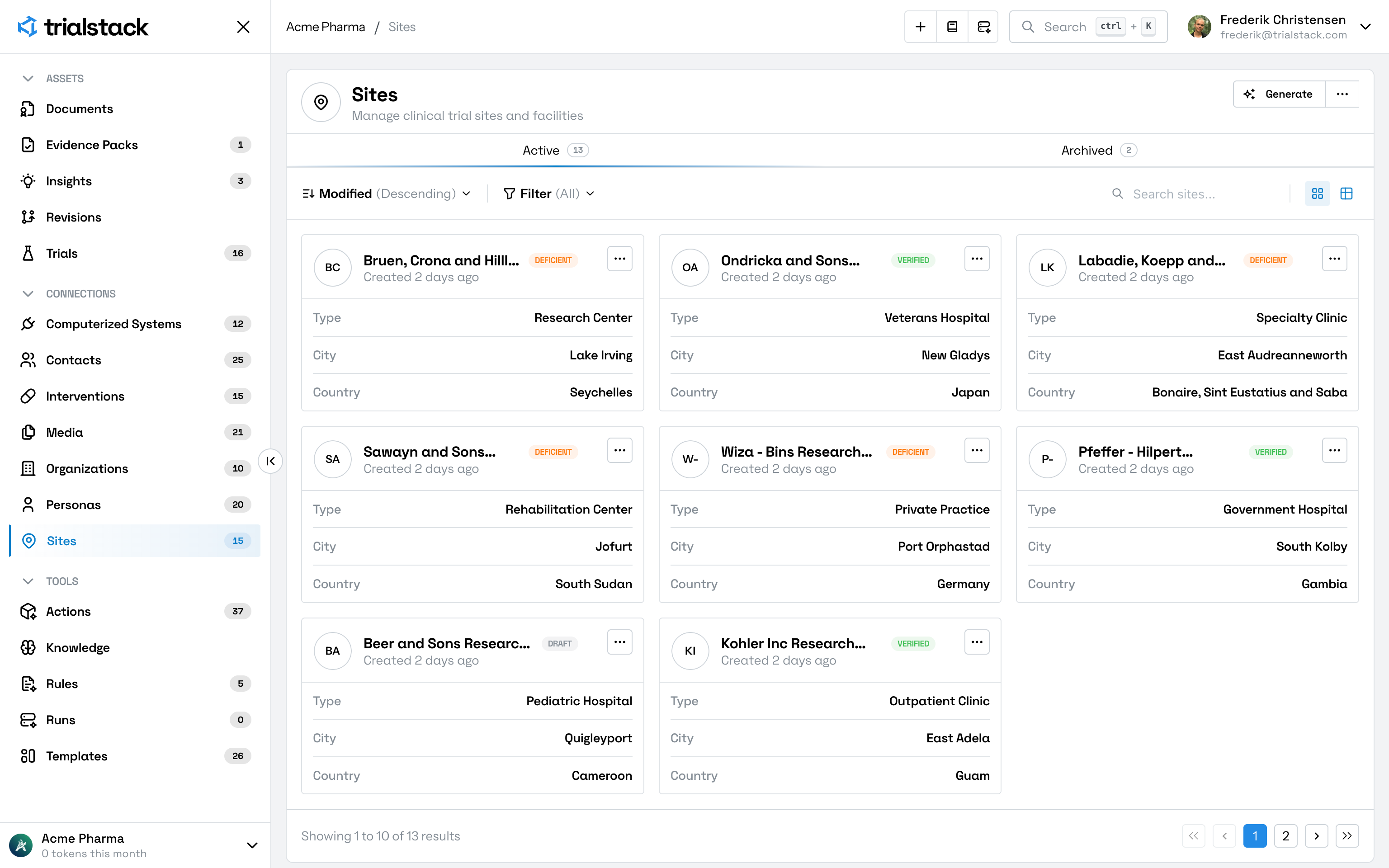Open the Kohler Inc Research site

793,643
